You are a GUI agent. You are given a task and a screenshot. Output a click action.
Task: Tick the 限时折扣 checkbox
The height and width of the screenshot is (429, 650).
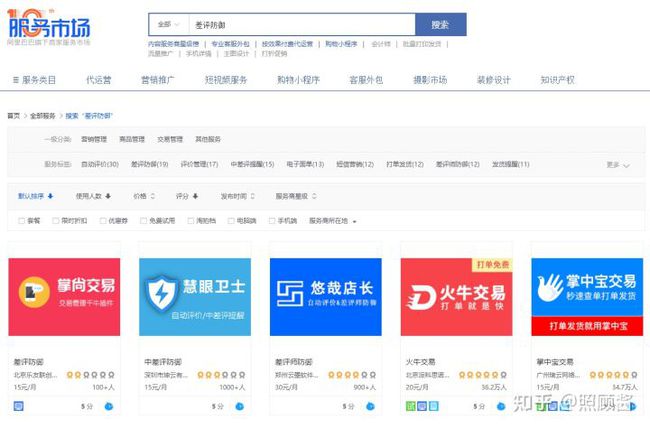tap(56, 221)
